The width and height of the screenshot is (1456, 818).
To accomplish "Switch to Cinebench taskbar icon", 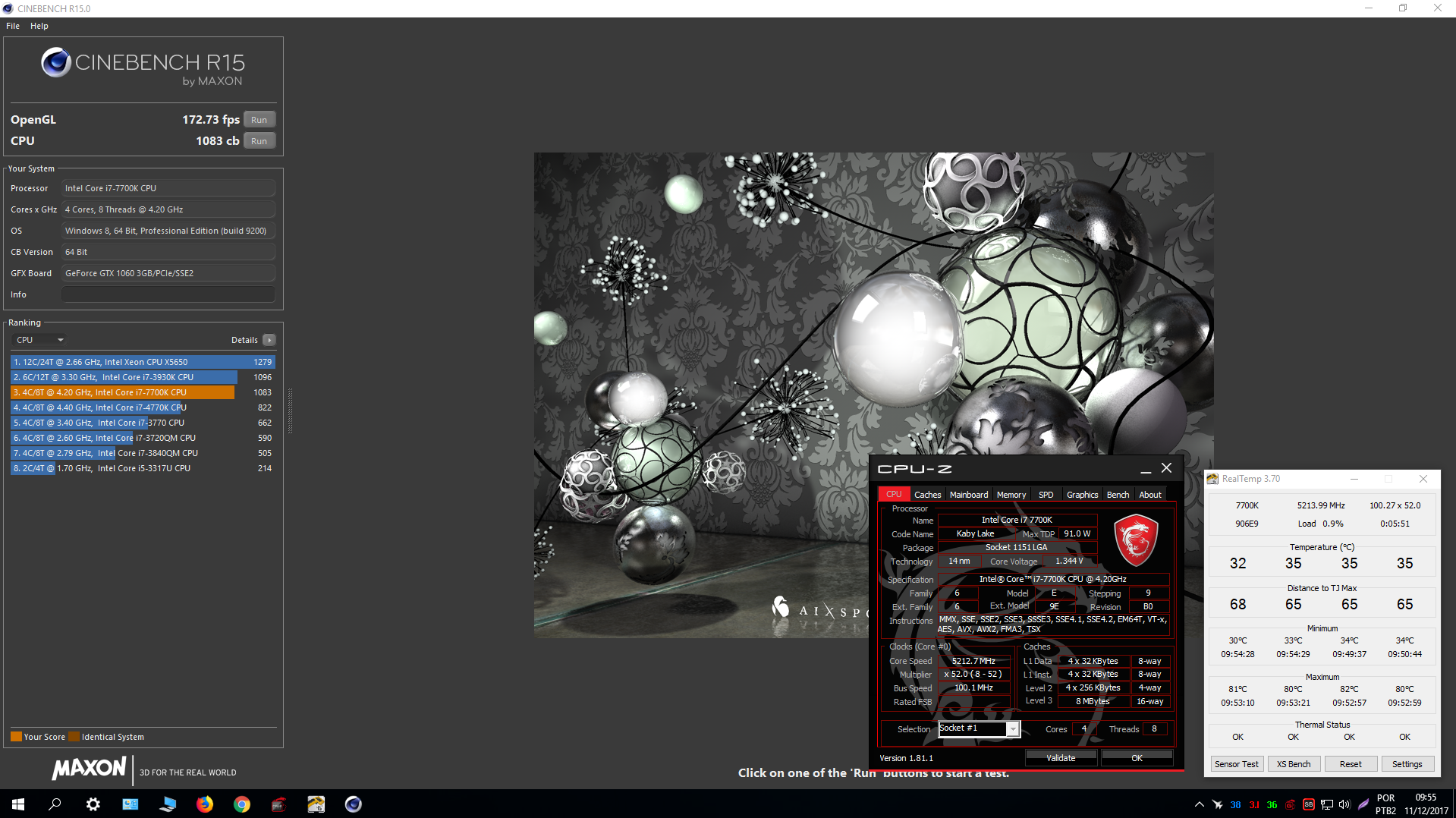I will click(x=354, y=804).
